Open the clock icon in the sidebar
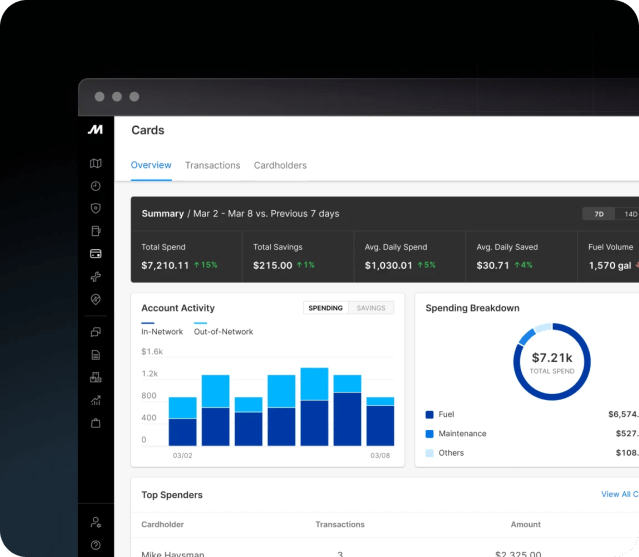Screen dimensions: 639x557 tap(96, 186)
